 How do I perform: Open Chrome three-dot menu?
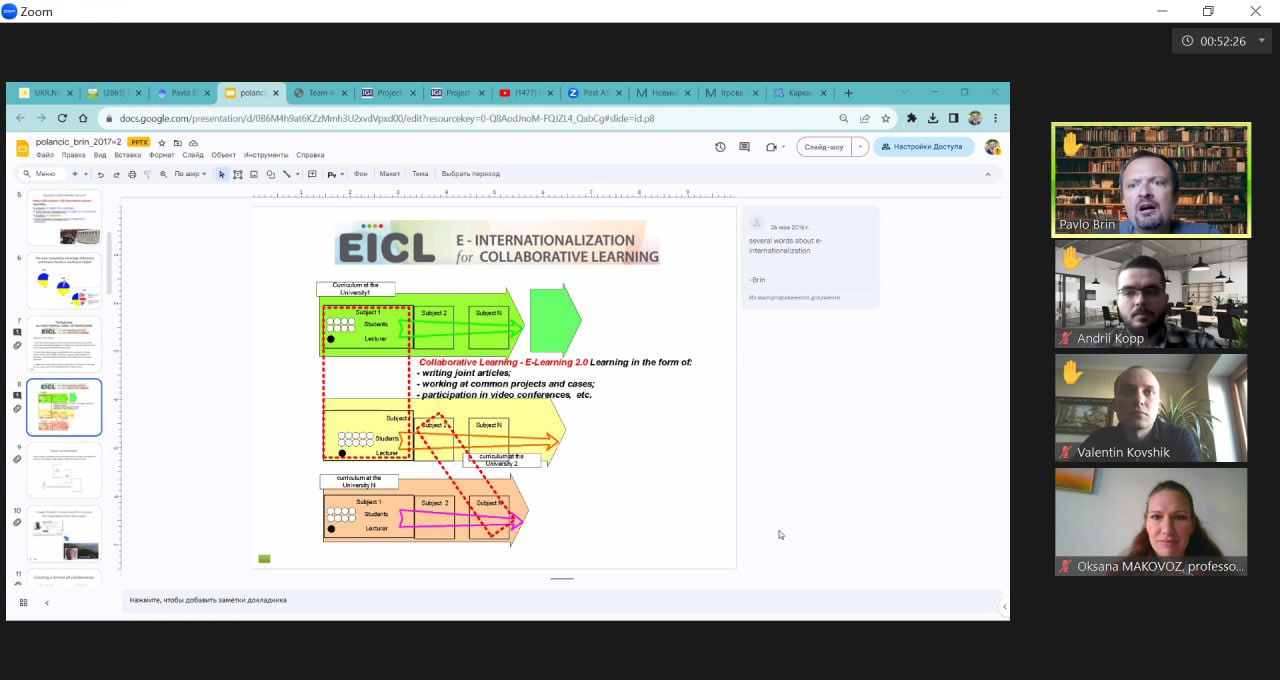(x=995, y=118)
